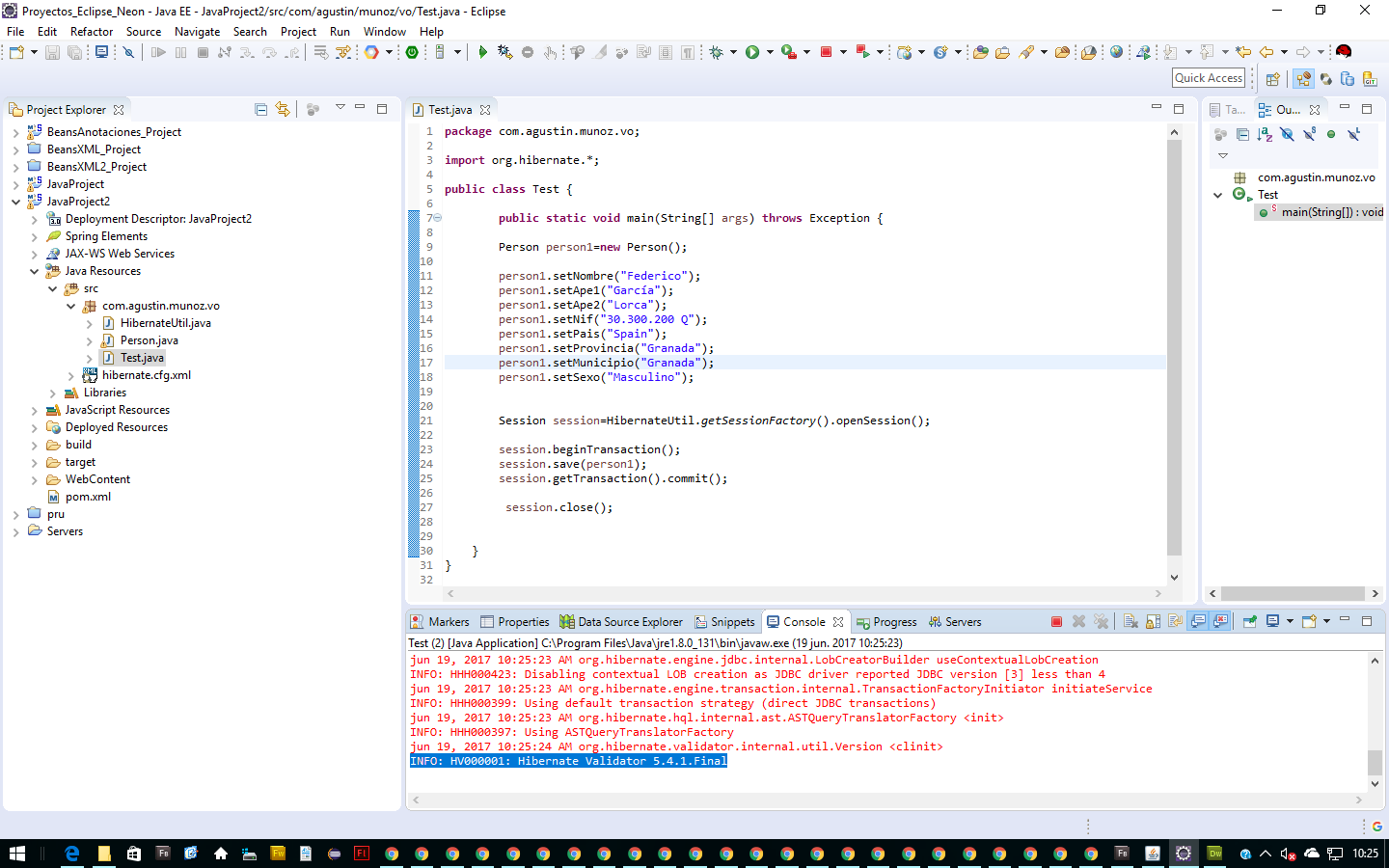Open the Windows Start button

point(16,853)
